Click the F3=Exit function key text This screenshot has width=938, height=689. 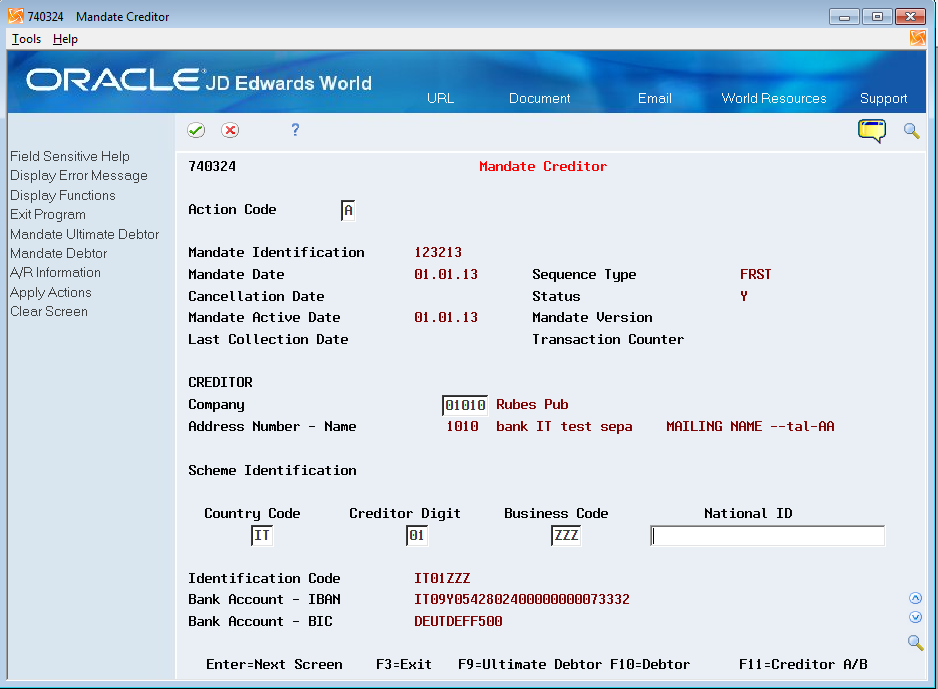pos(404,664)
